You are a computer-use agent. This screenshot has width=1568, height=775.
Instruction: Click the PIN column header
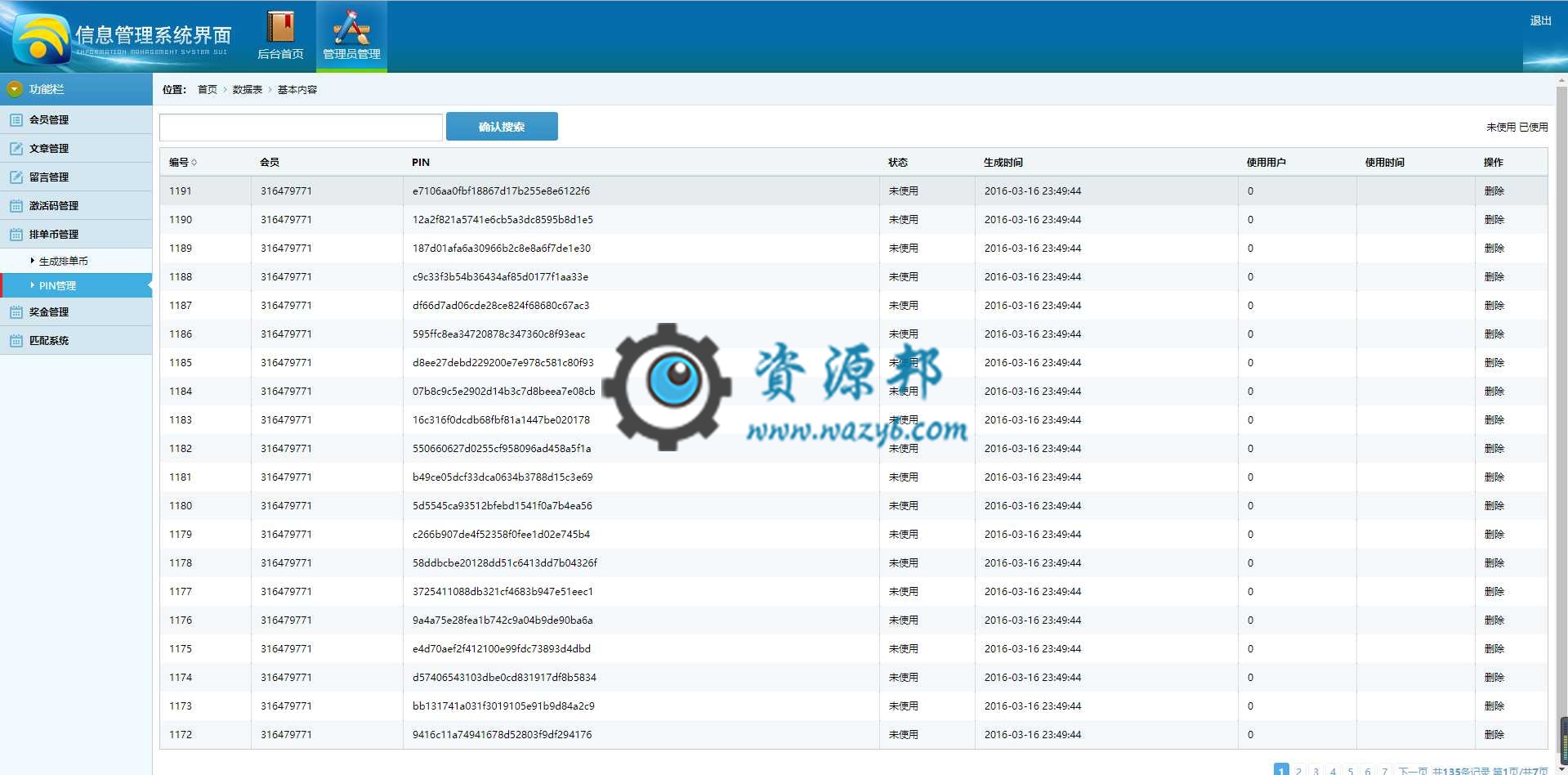pos(420,163)
